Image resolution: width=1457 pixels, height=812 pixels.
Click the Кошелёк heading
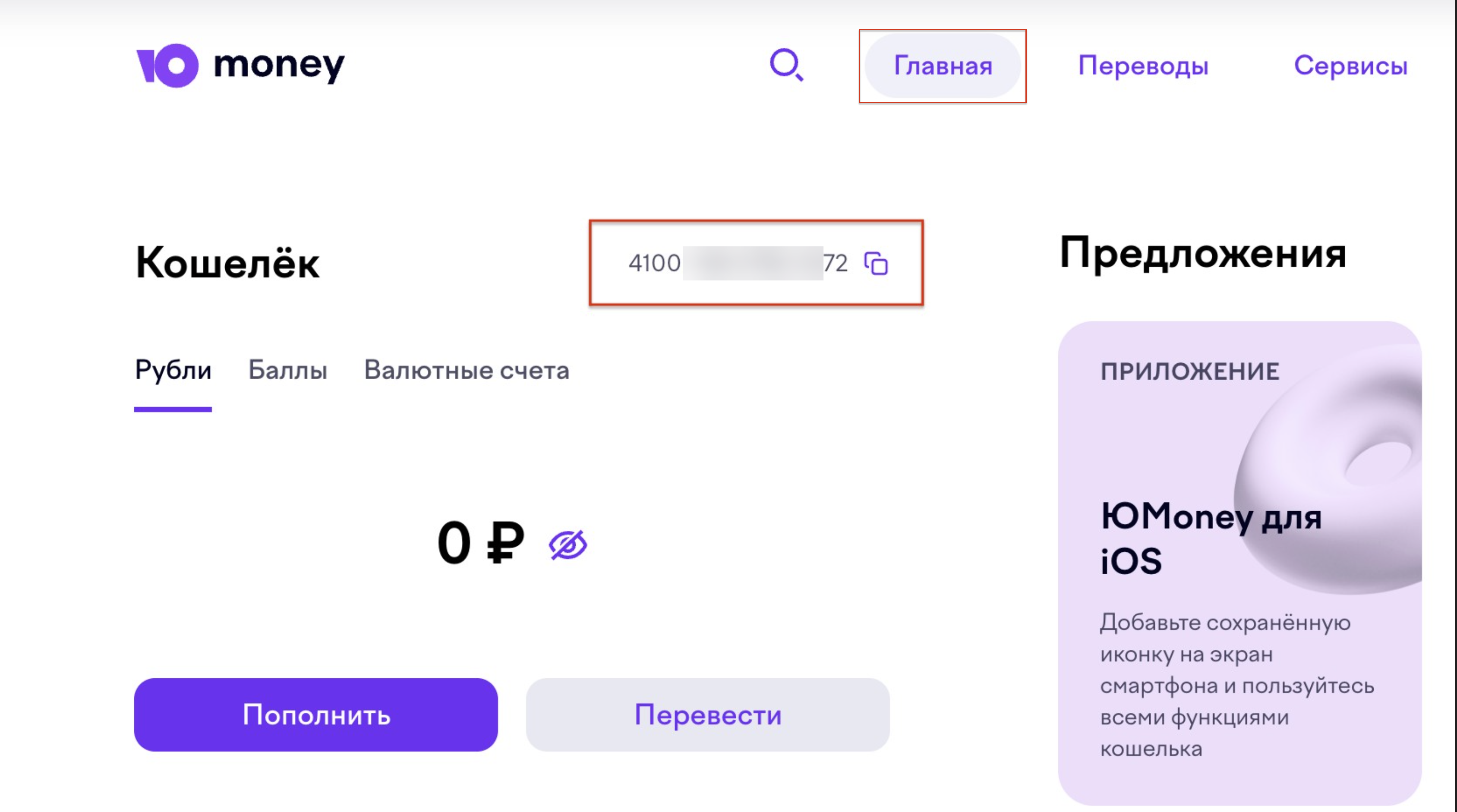227,263
